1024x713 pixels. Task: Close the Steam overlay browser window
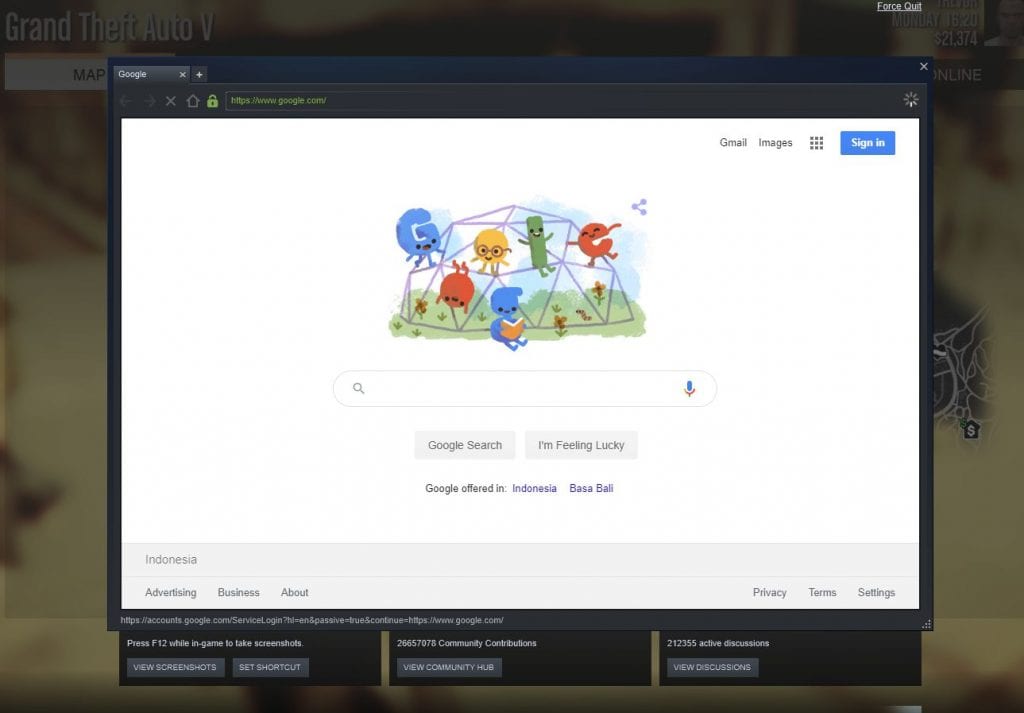click(x=923, y=66)
